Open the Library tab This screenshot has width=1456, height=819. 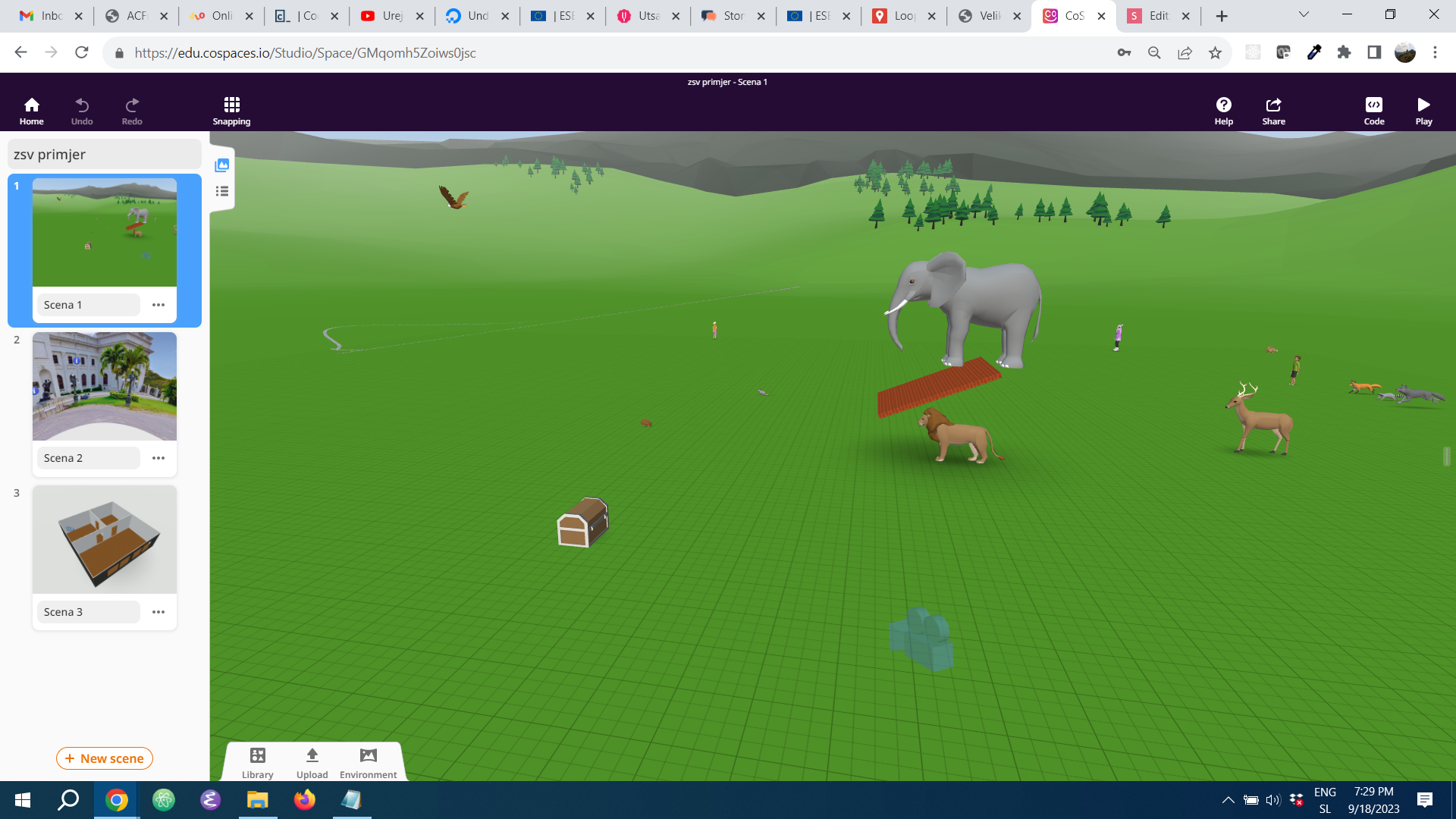point(258,762)
